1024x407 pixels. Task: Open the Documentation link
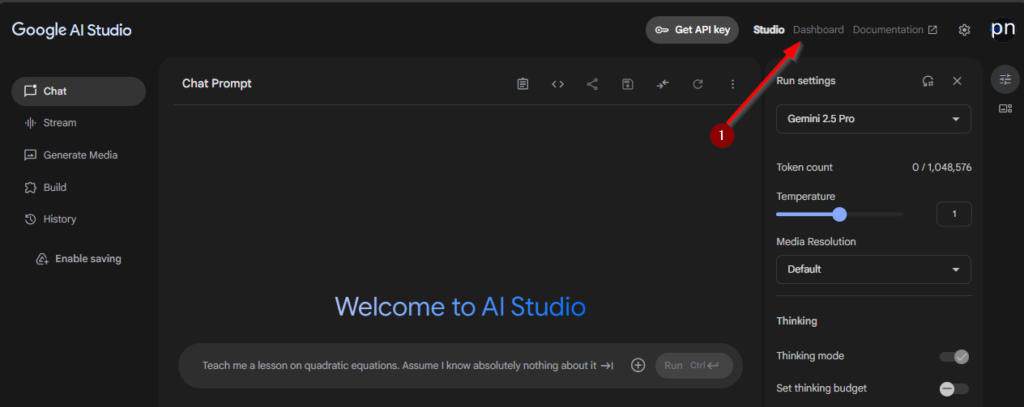895,30
